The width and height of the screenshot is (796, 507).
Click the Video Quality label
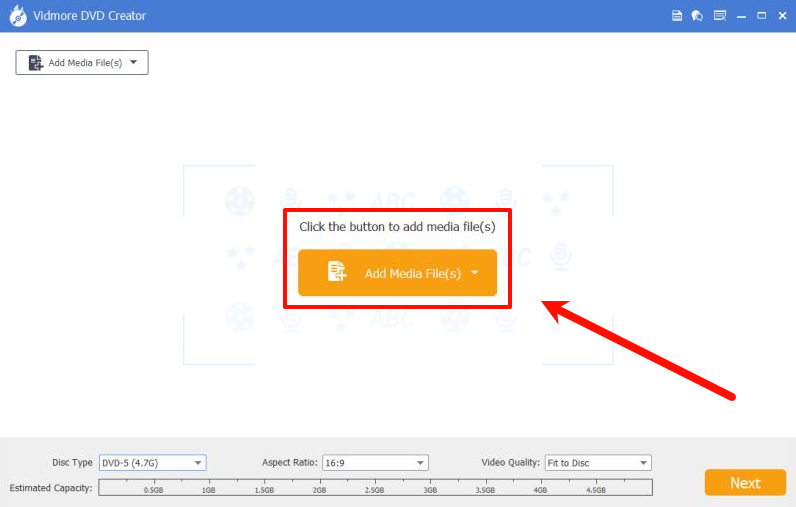(510, 462)
